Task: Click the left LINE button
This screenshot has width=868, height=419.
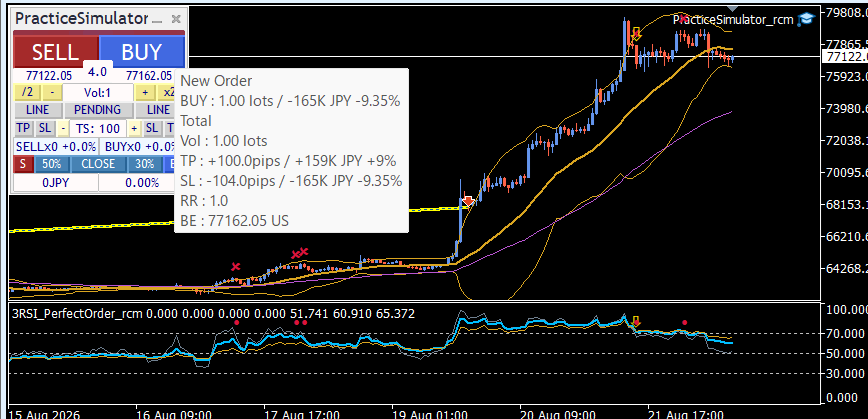Action: coord(38,110)
